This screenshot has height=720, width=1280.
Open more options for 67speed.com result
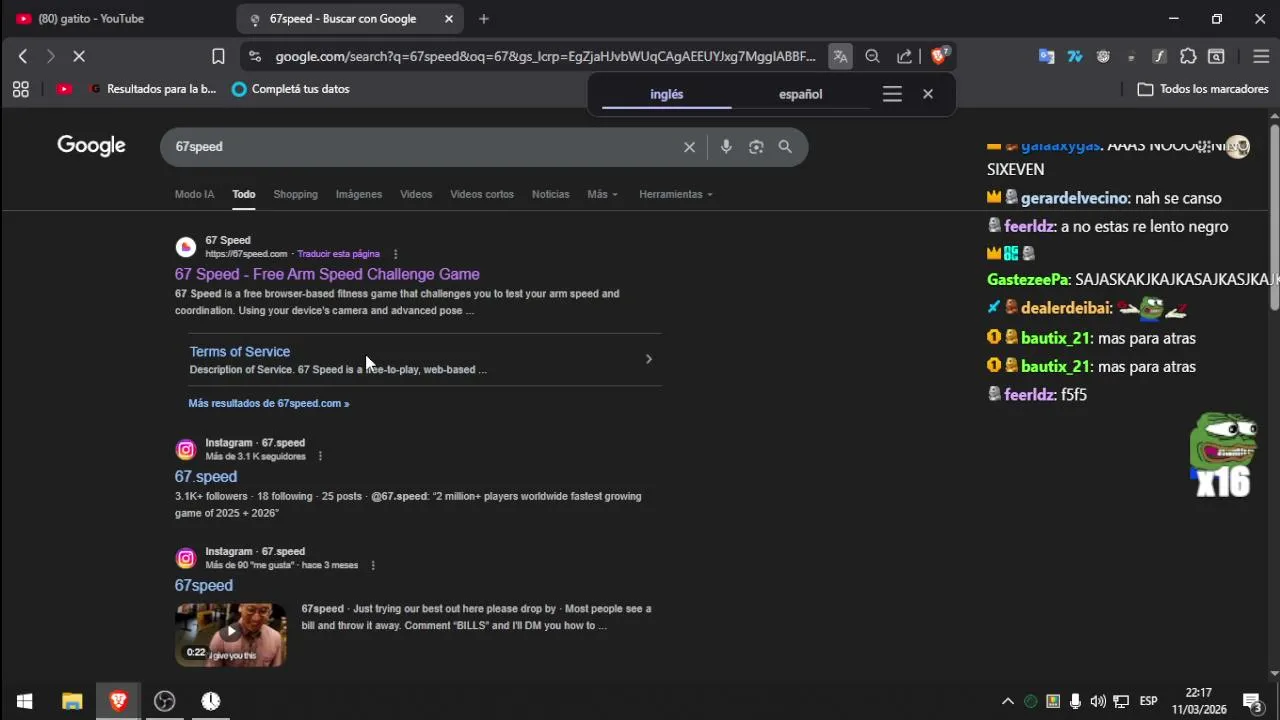(396, 254)
